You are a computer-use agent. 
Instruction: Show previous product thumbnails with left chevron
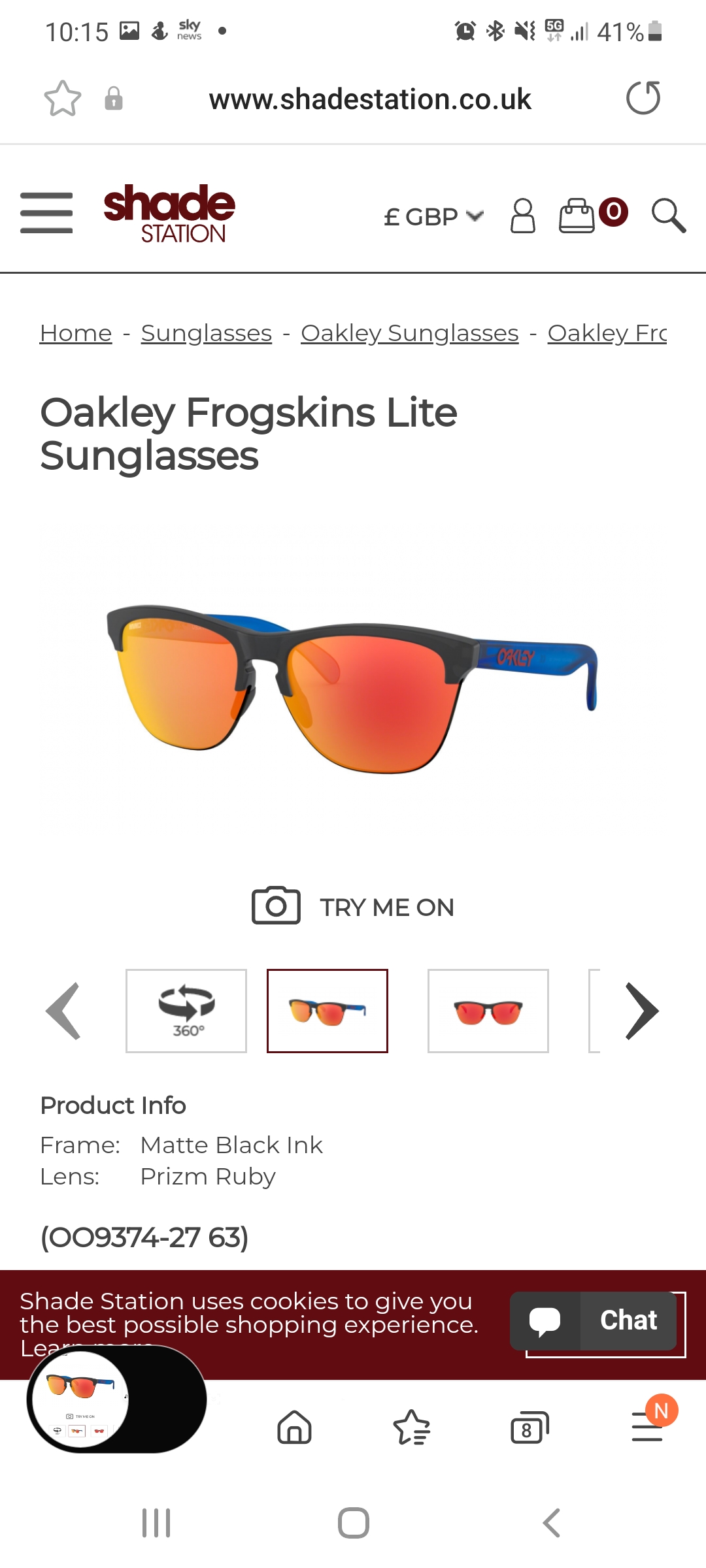(63, 1011)
